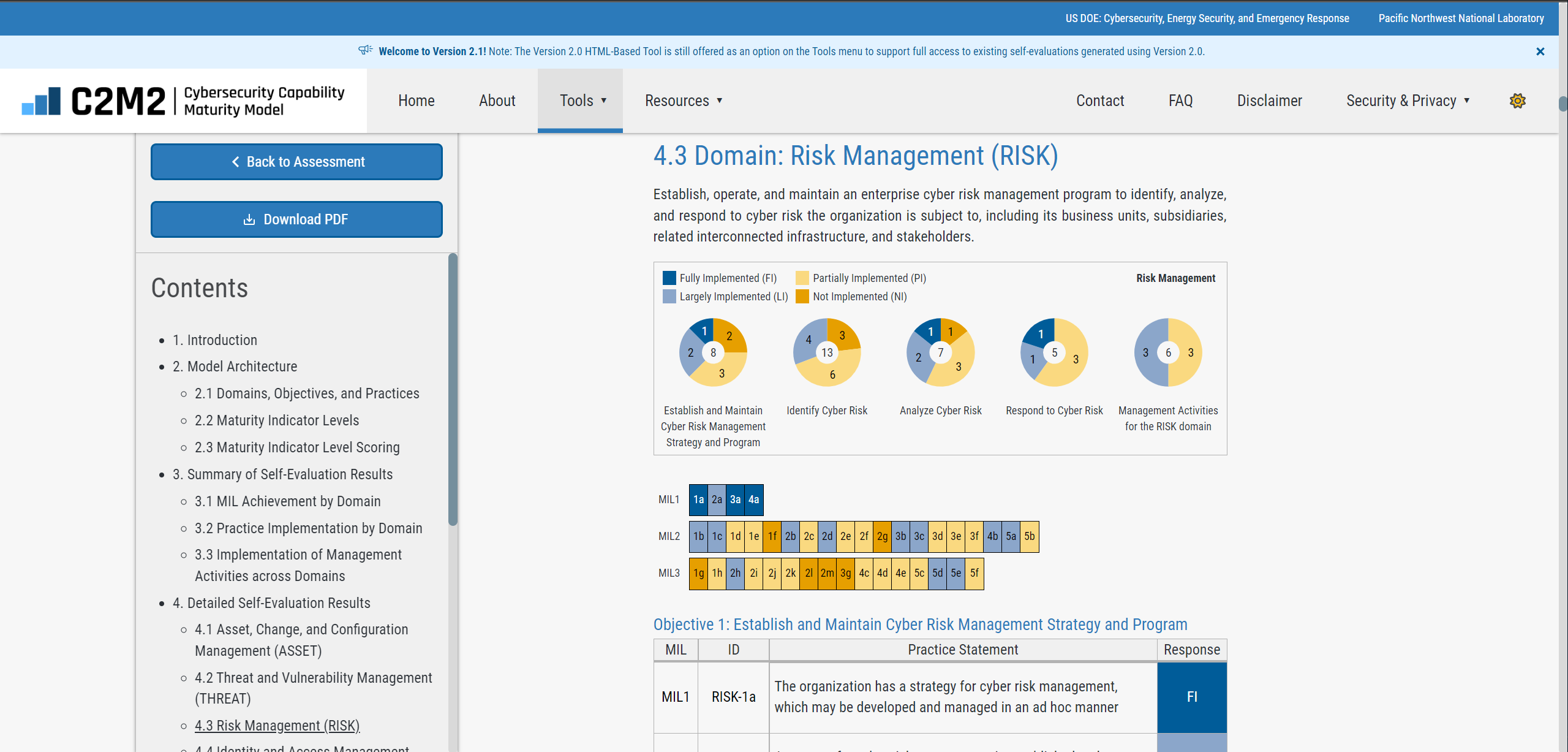Click the Contents panel scrollbar
Screen dimensions: 1568x752
453,389
